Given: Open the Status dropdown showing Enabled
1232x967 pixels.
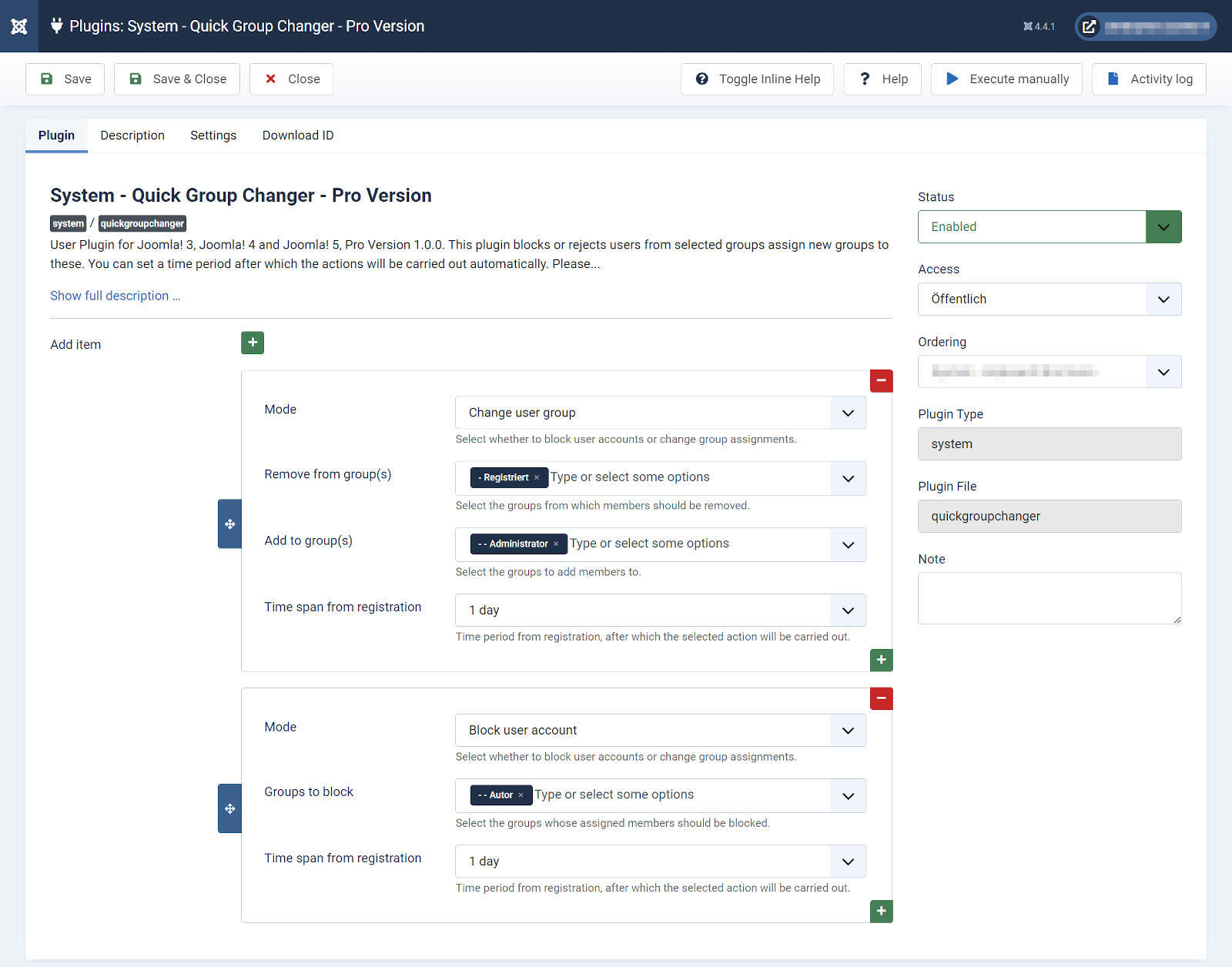Looking at the screenshot, I should (x=1049, y=227).
